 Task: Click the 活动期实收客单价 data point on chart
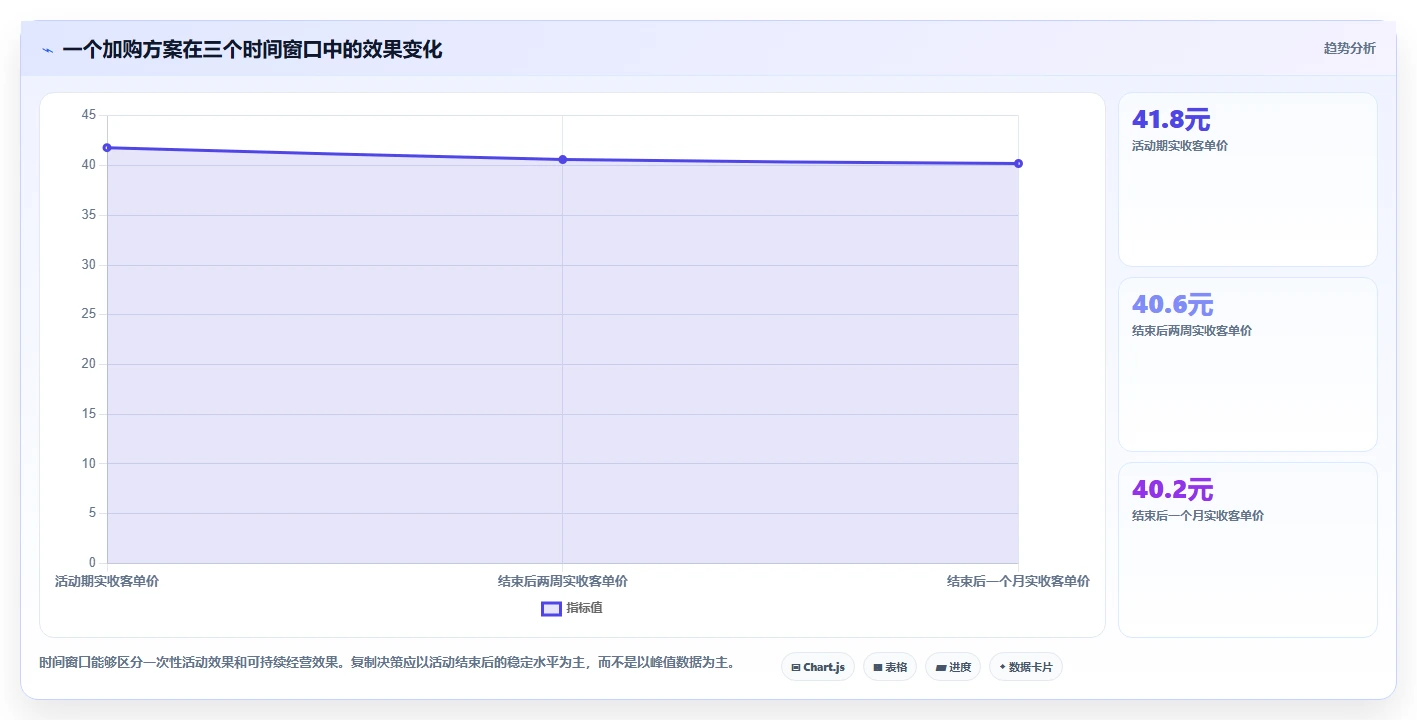107,148
